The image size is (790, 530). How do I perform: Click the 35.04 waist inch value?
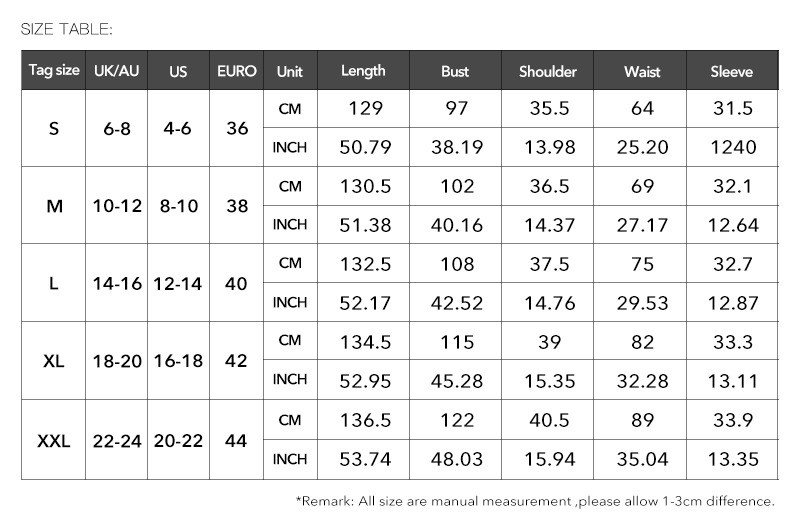pos(642,458)
